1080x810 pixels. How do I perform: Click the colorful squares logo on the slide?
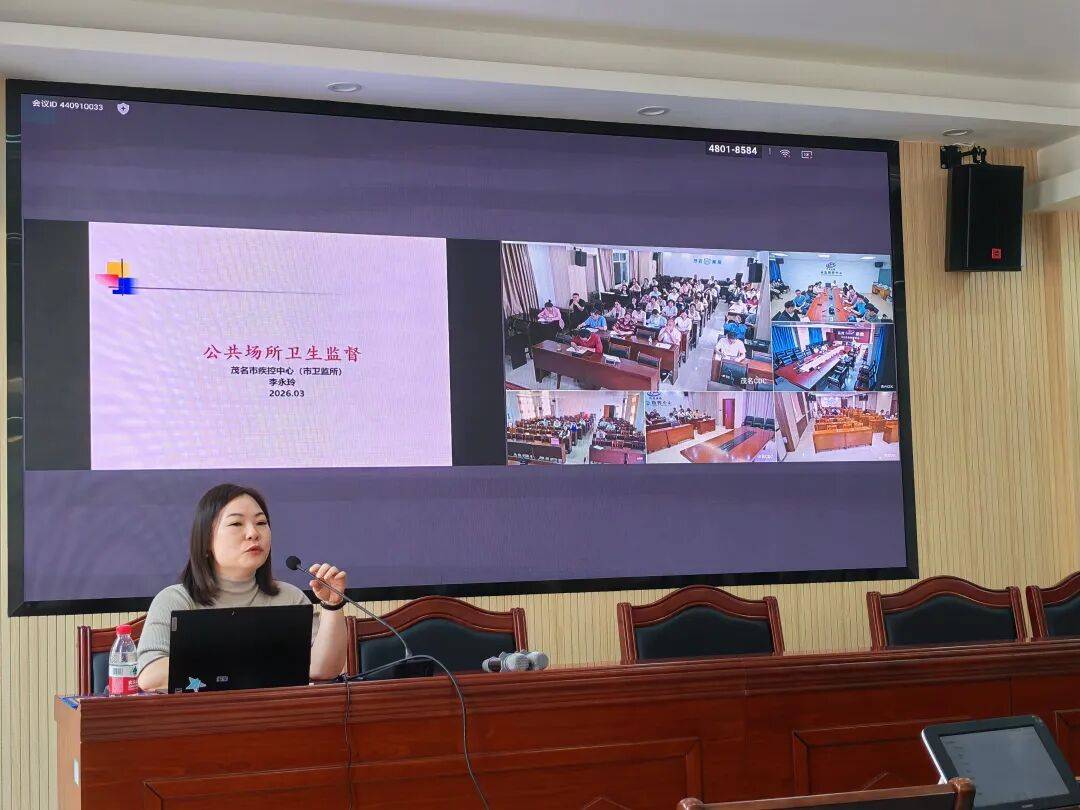(115, 277)
